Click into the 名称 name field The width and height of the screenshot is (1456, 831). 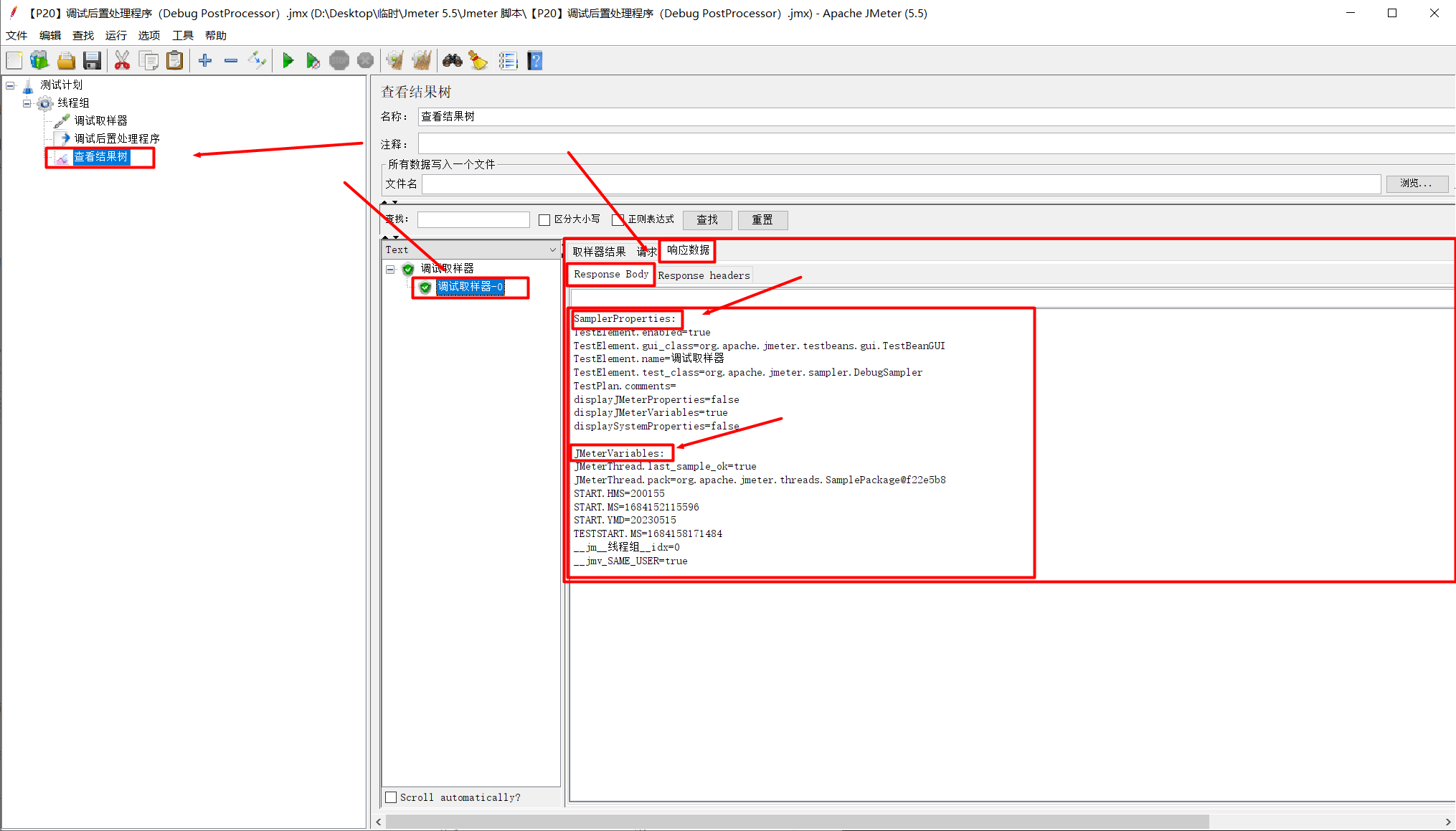point(937,117)
